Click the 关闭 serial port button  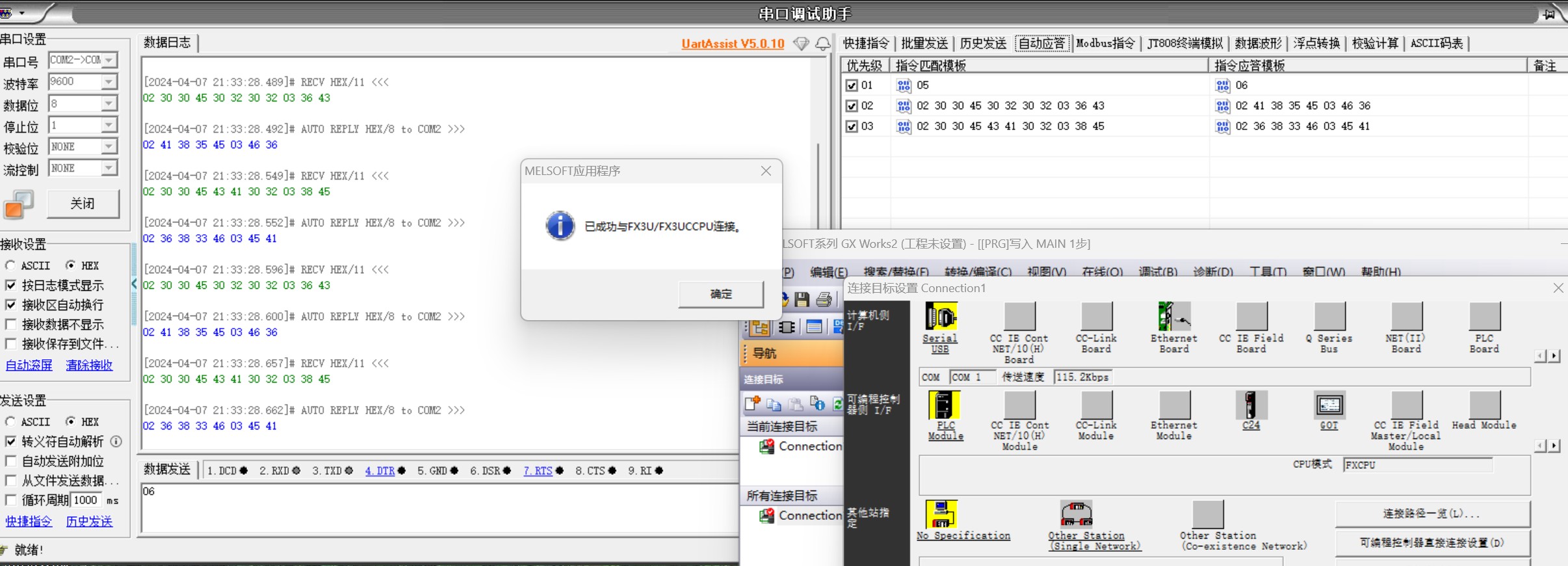pos(83,204)
